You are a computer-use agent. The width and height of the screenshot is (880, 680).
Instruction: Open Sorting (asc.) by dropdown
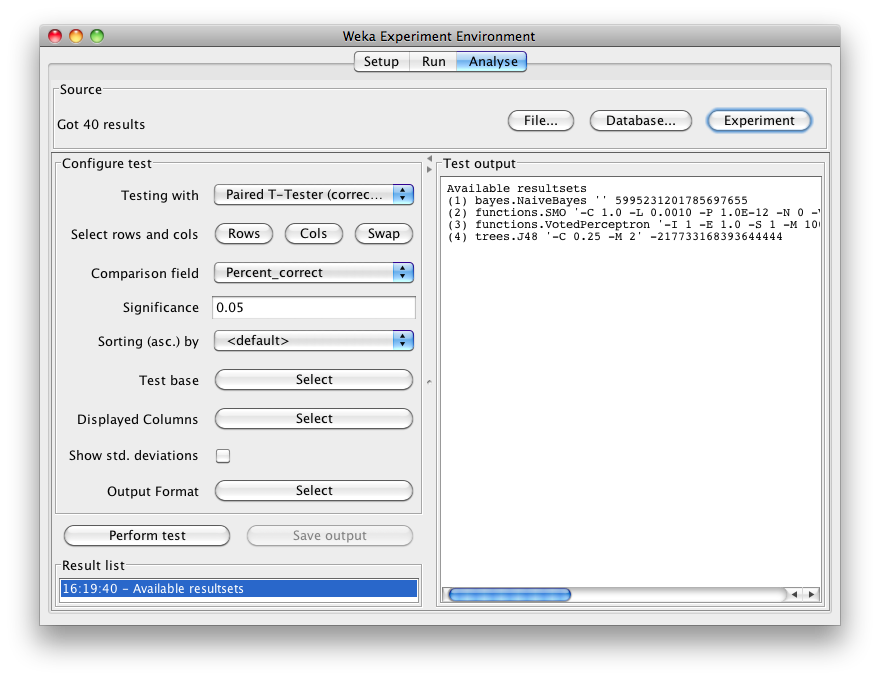[x=314, y=341]
